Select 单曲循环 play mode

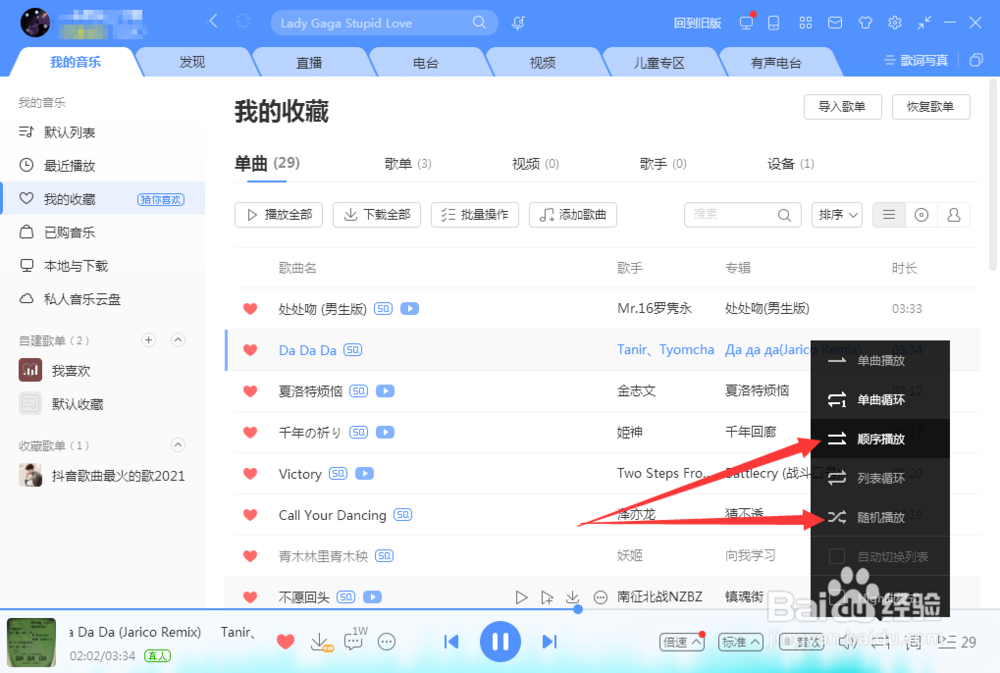(880, 400)
